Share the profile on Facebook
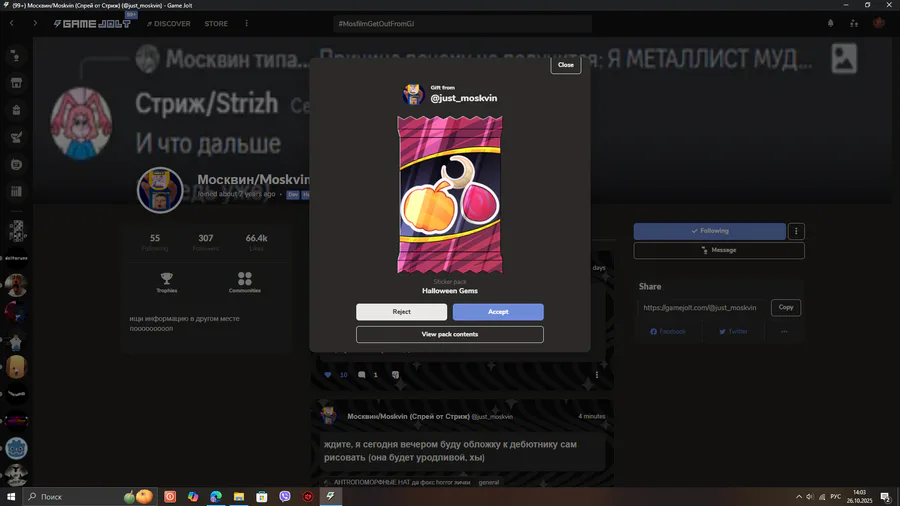Image resolution: width=900 pixels, height=506 pixels. tap(668, 332)
